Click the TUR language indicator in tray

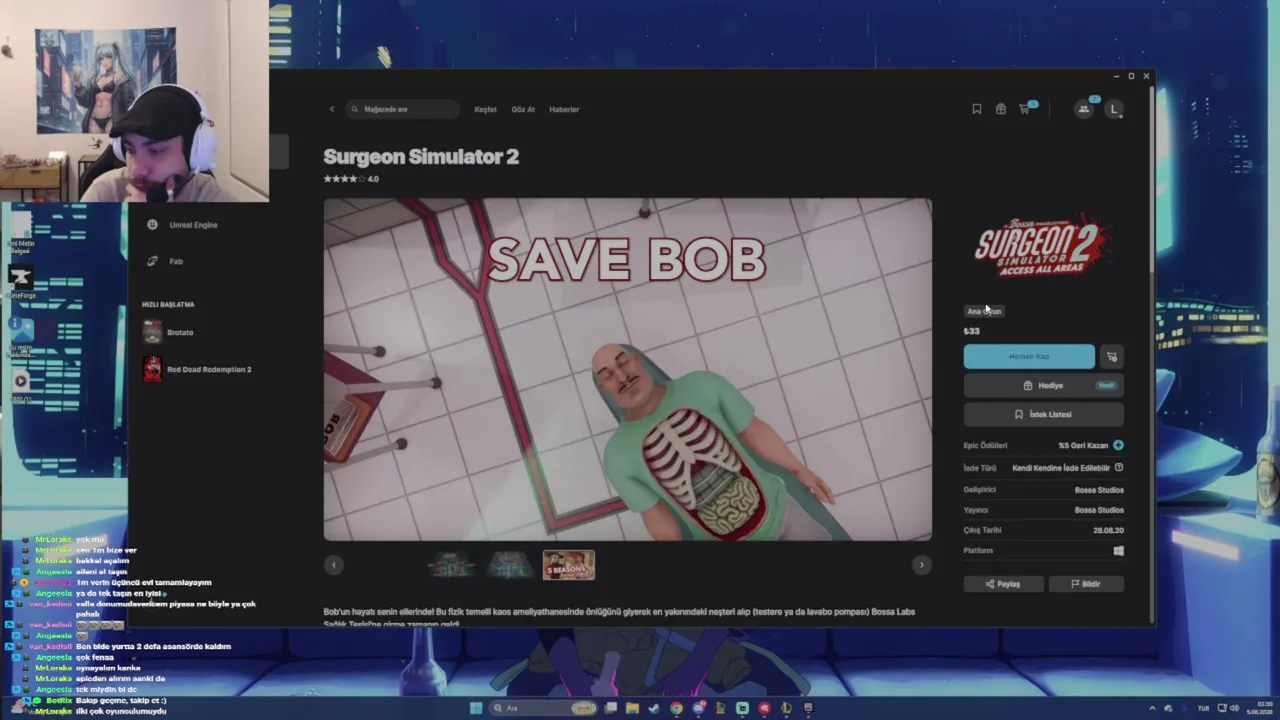tap(1203, 708)
